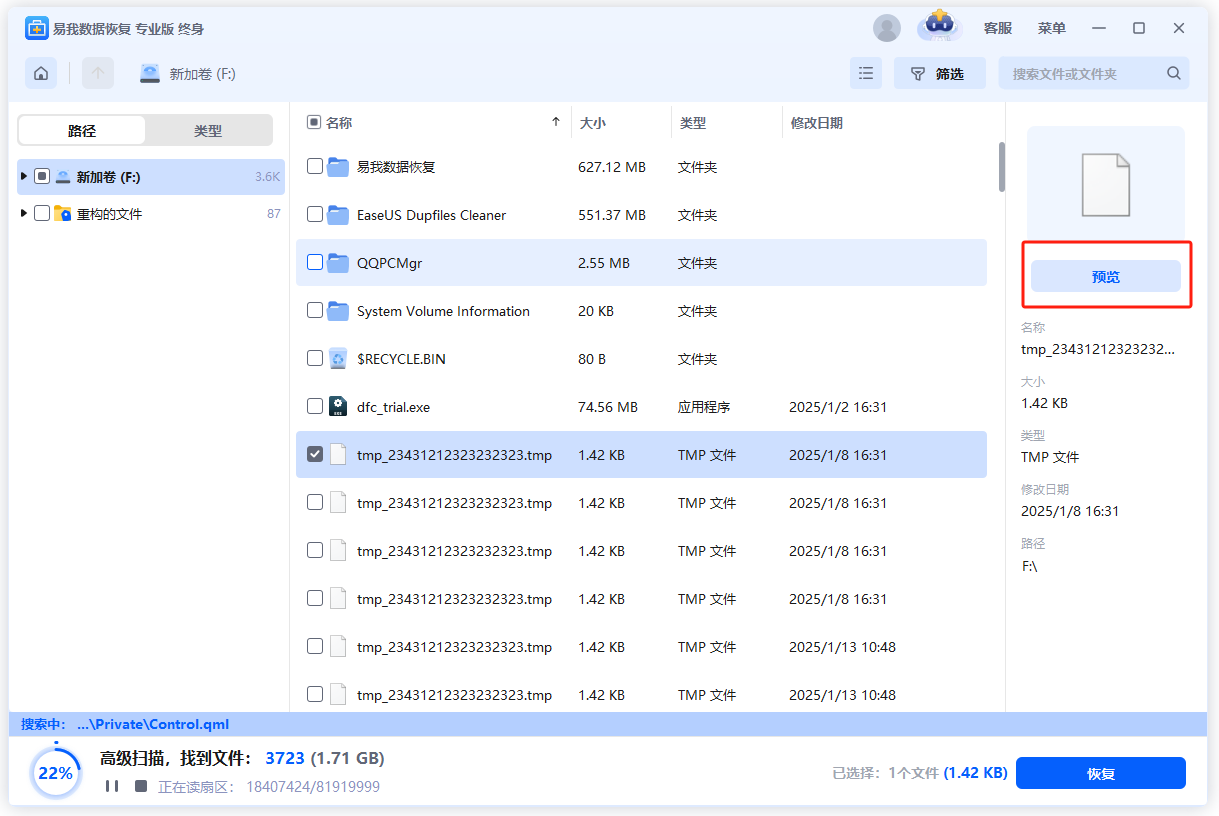The height and width of the screenshot is (816, 1219).
Task: Stop the scan with square button
Action: coord(141,786)
